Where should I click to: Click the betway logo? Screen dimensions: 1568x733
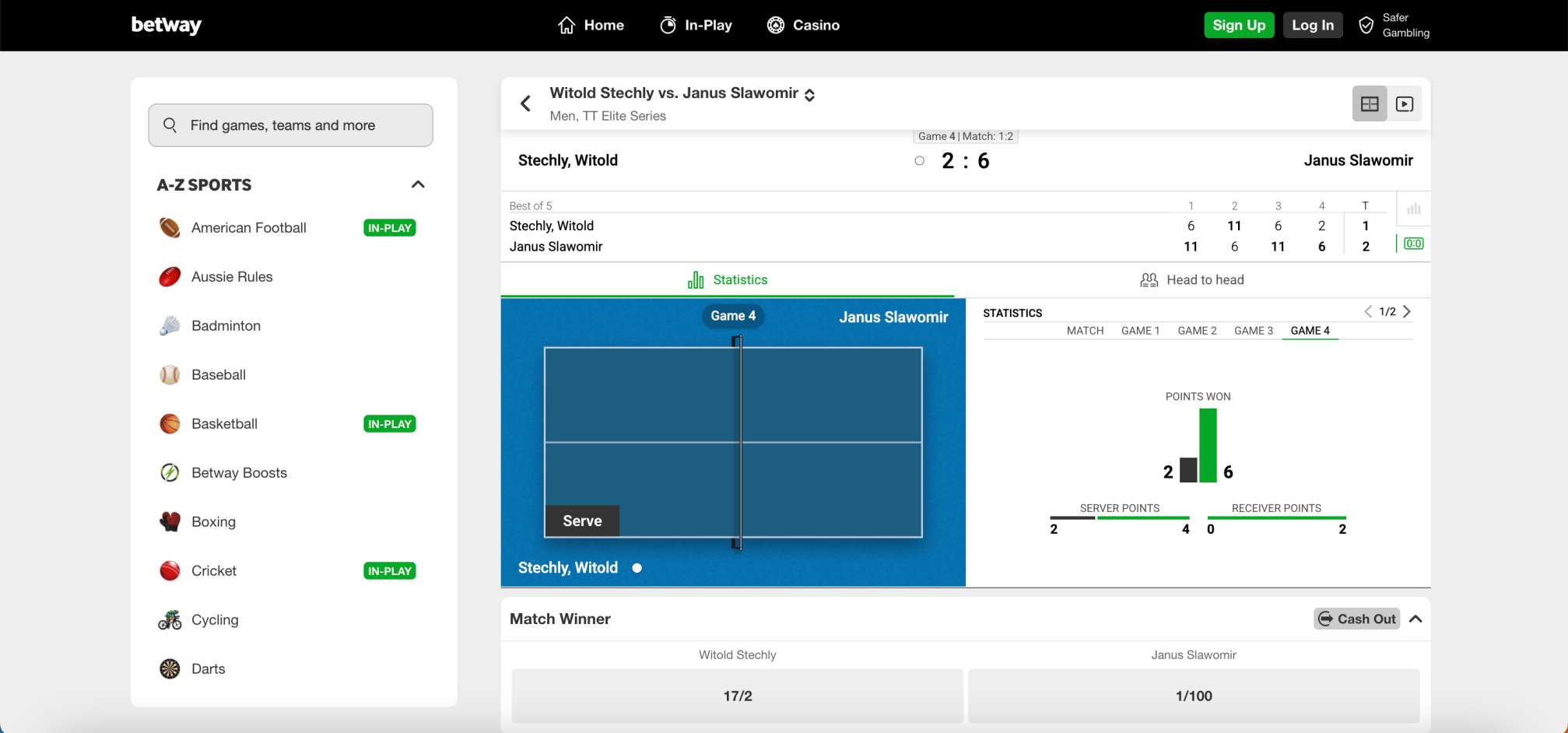pos(166,25)
